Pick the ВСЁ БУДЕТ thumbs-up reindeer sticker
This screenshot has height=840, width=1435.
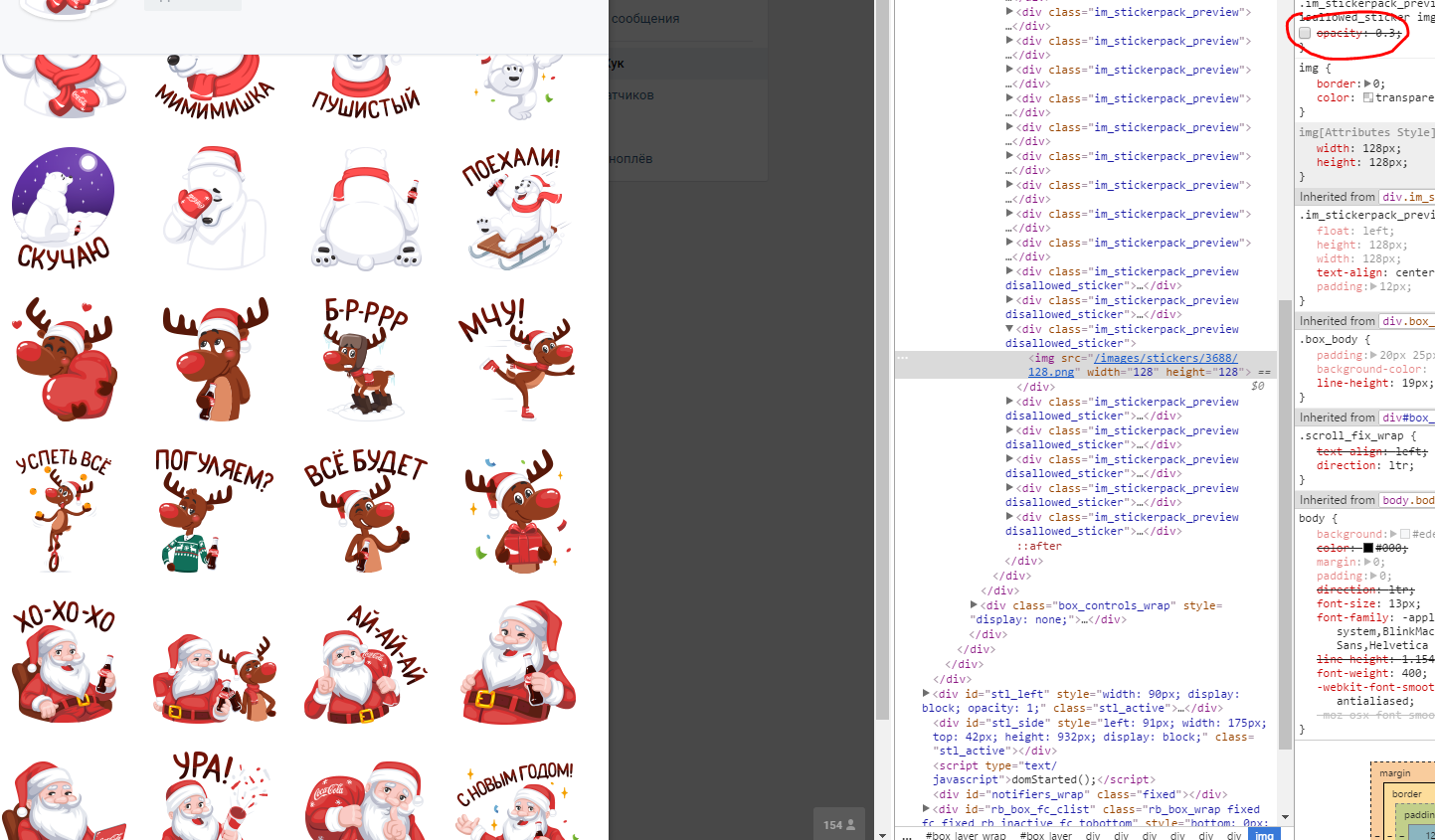click(x=366, y=509)
